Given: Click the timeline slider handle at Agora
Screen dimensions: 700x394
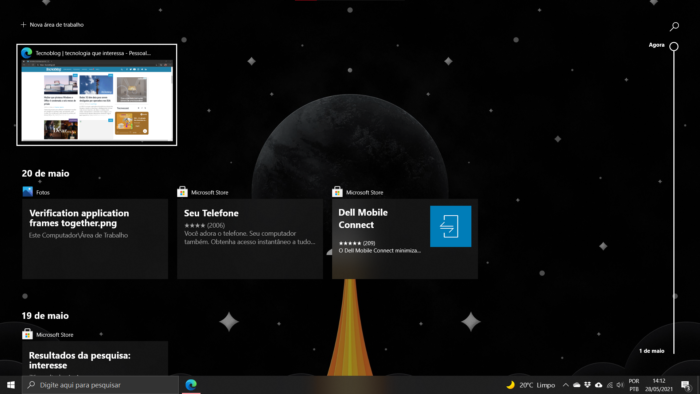Looking at the screenshot, I should (x=674, y=46).
